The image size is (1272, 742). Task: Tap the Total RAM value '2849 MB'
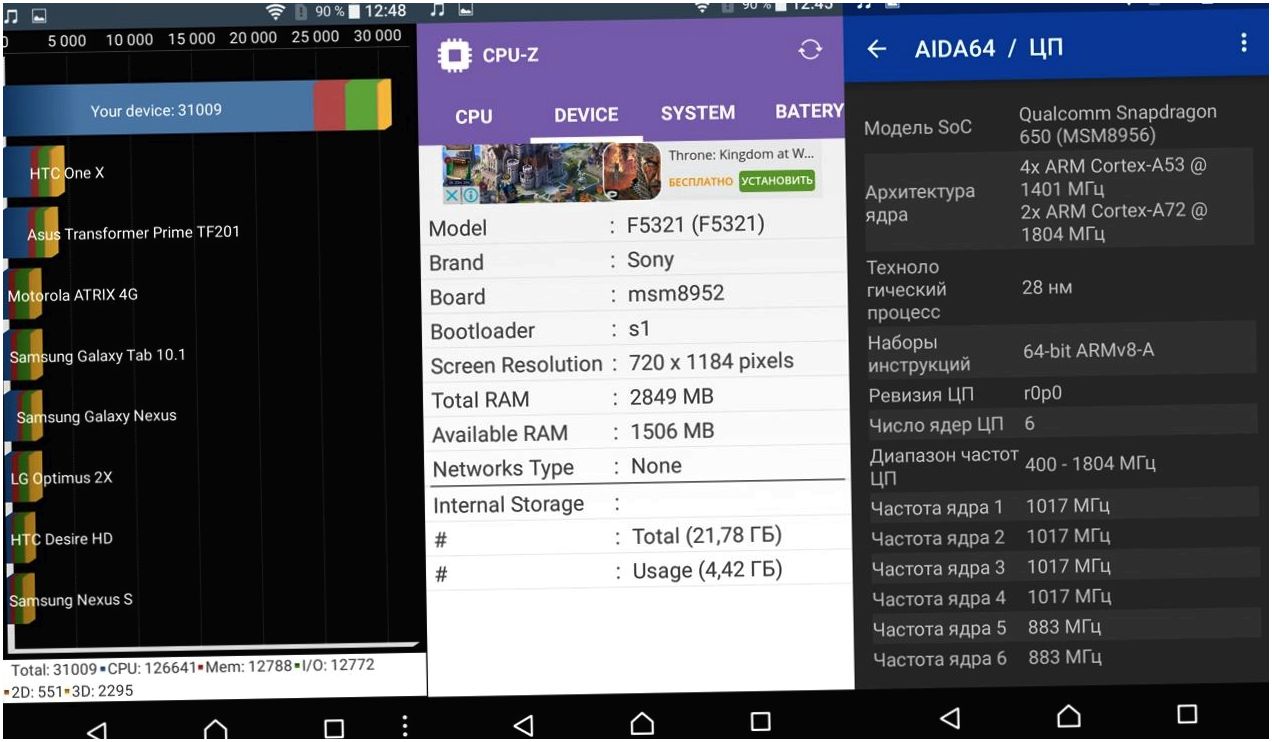point(671,397)
